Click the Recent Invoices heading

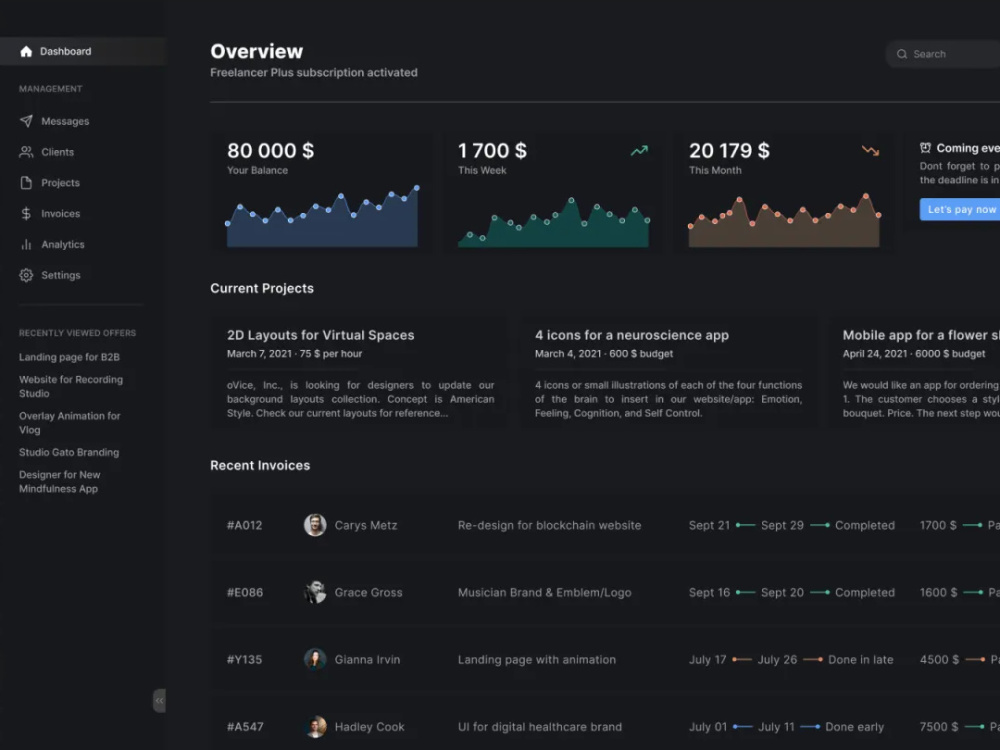[260, 466]
